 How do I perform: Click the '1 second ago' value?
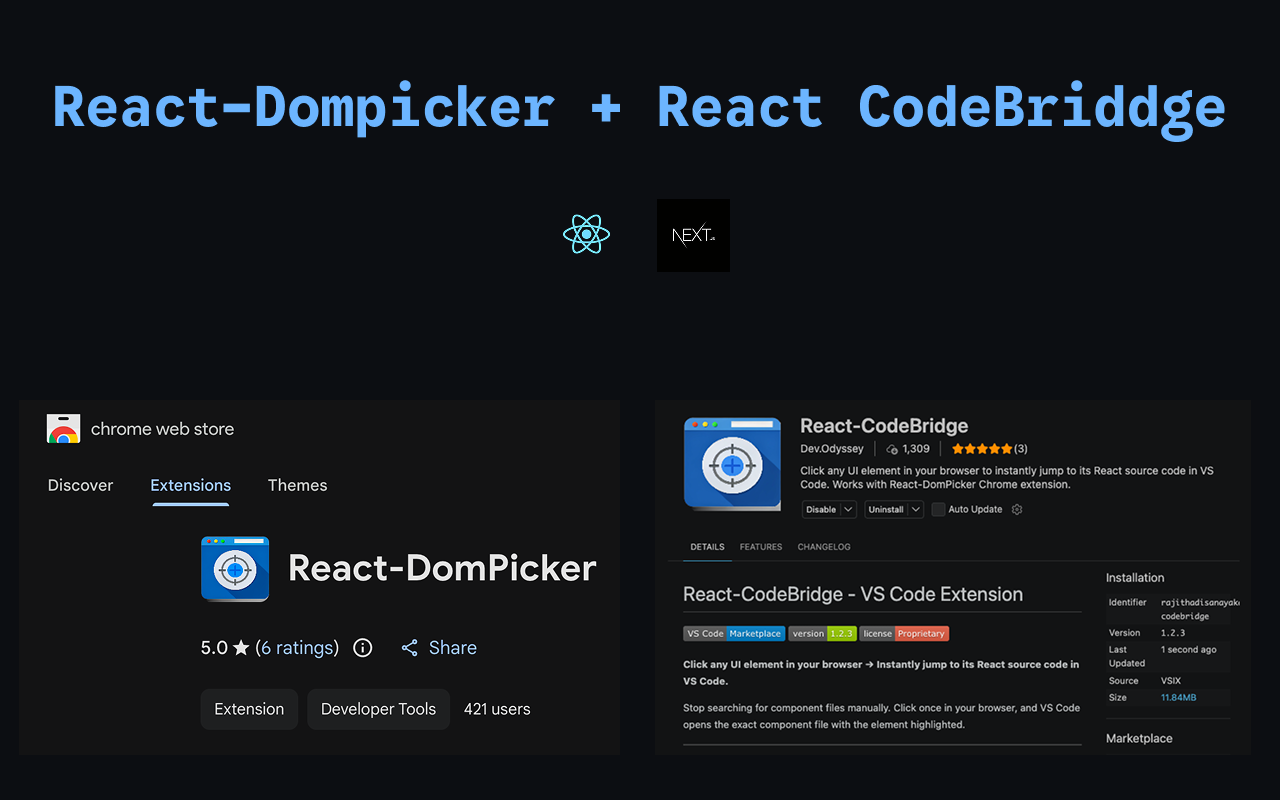[1189, 650]
